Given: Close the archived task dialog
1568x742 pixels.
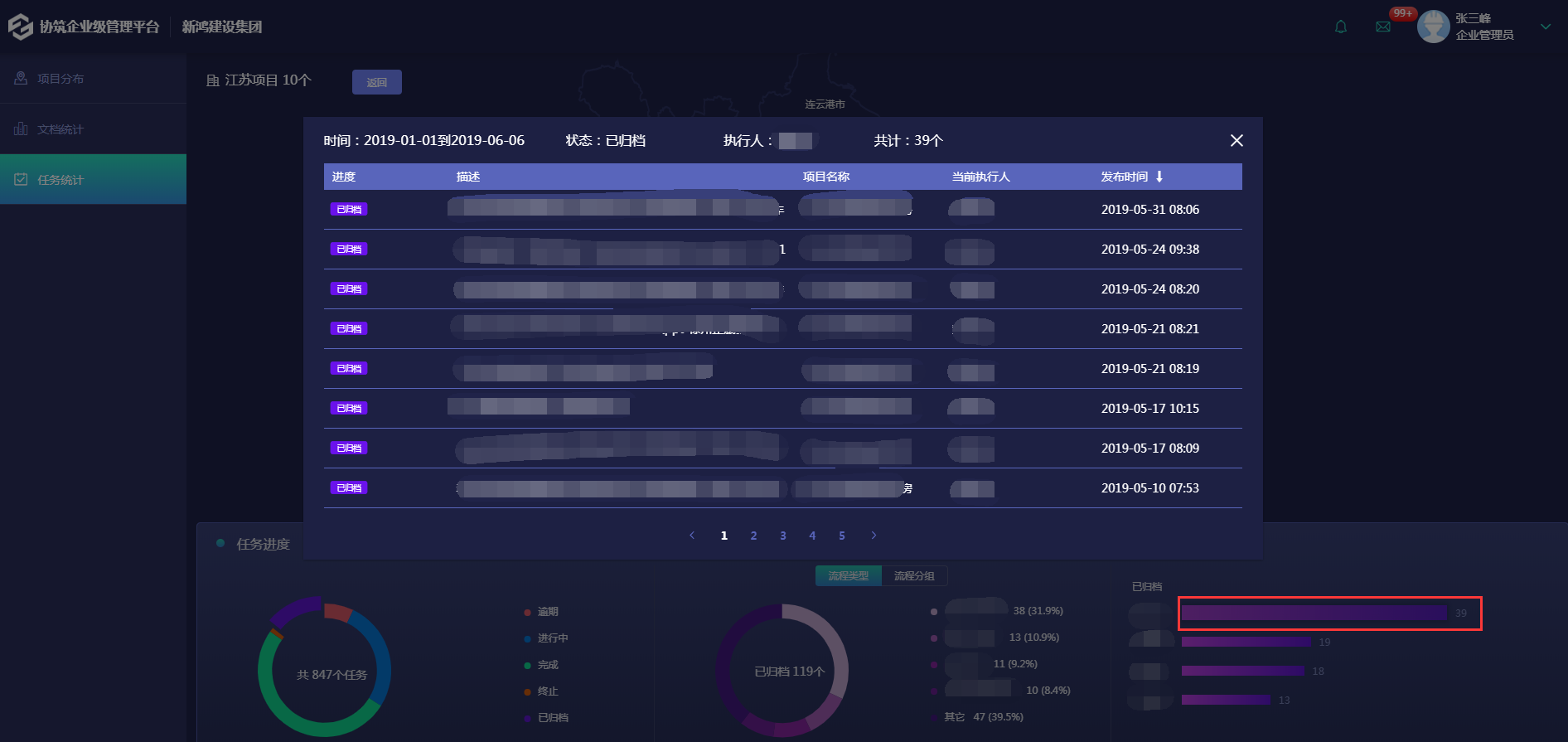Looking at the screenshot, I should (x=1236, y=141).
